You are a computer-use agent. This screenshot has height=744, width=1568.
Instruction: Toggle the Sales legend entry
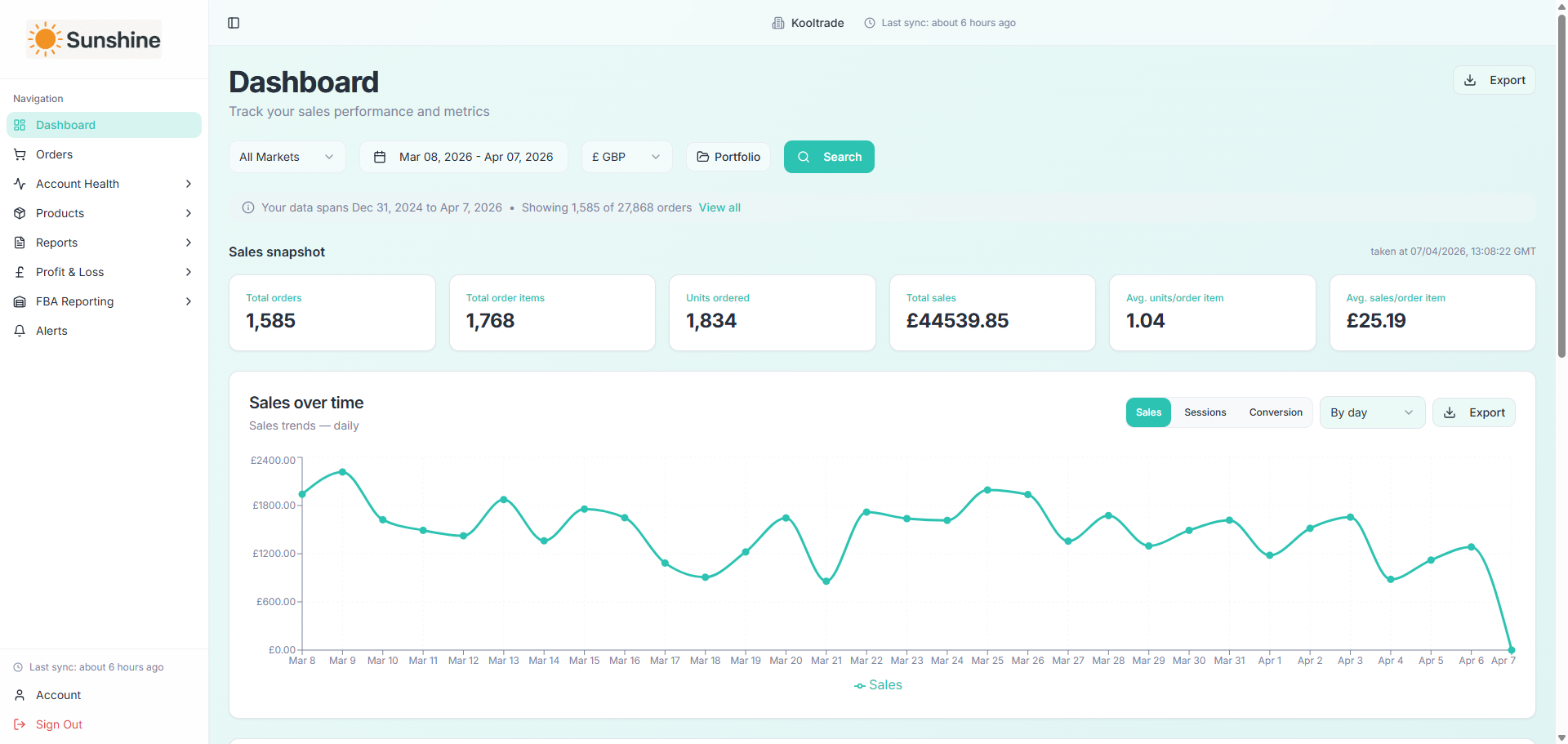point(878,685)
